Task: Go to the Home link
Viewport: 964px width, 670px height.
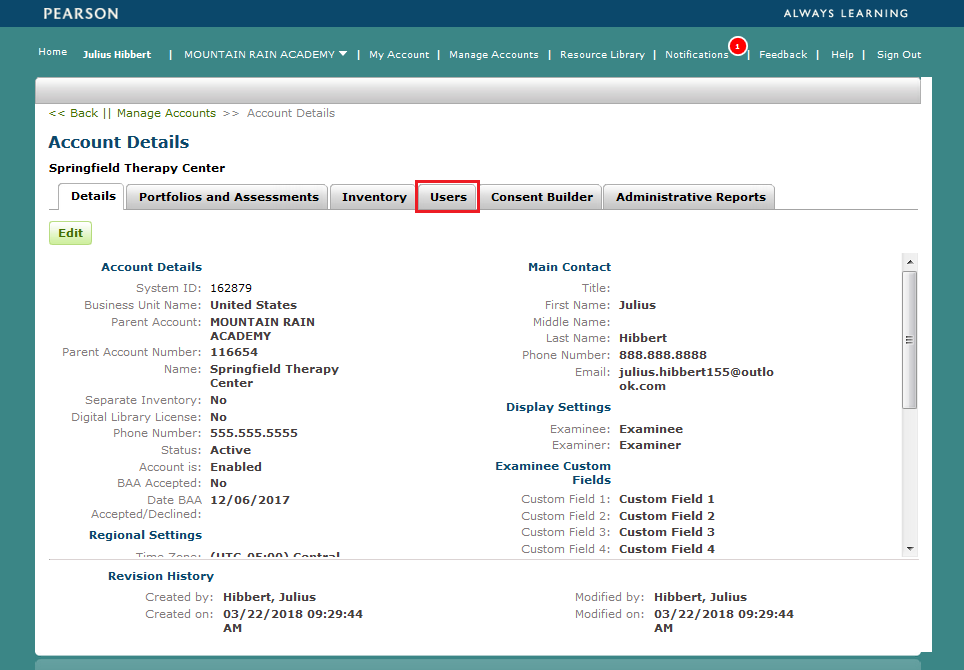Action: [53, 52]
